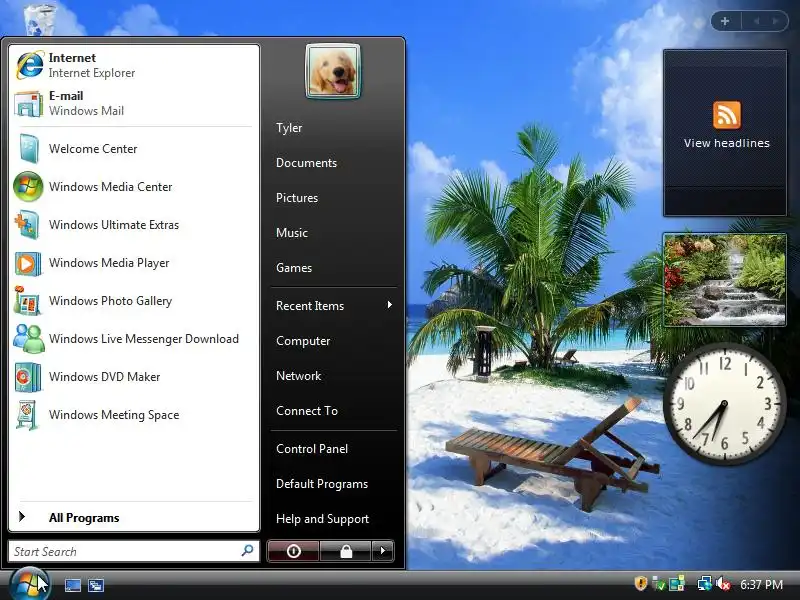
Task: Click the power button in Start menu
Action: pos(293,551)
